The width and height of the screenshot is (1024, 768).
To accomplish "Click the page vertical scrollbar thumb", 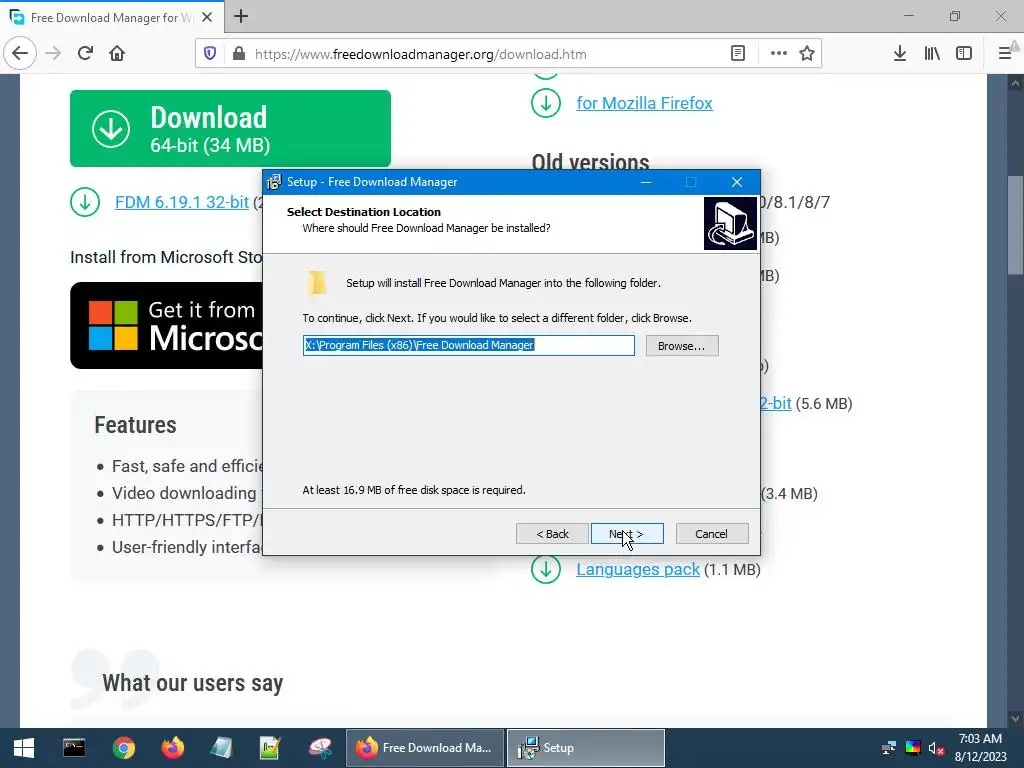I will click(1015, 225).
